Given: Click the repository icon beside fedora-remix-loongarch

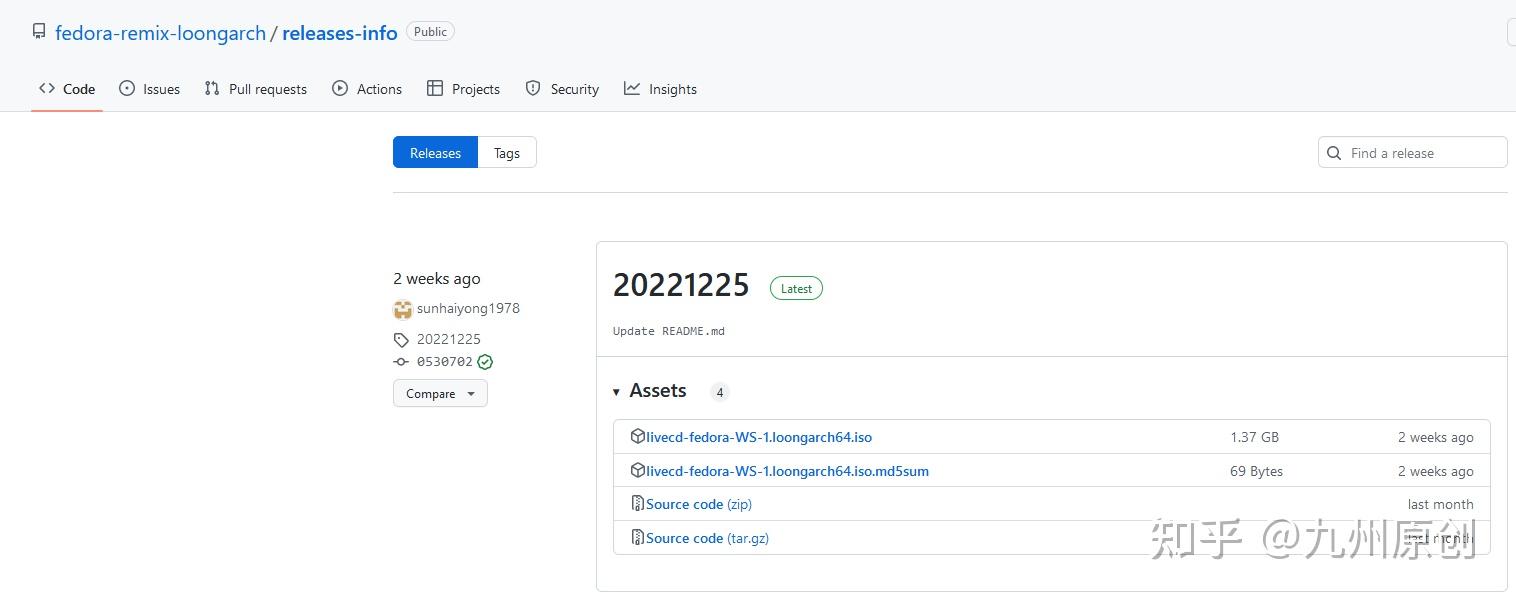Looking at the screenshot, I should [39, 32].
